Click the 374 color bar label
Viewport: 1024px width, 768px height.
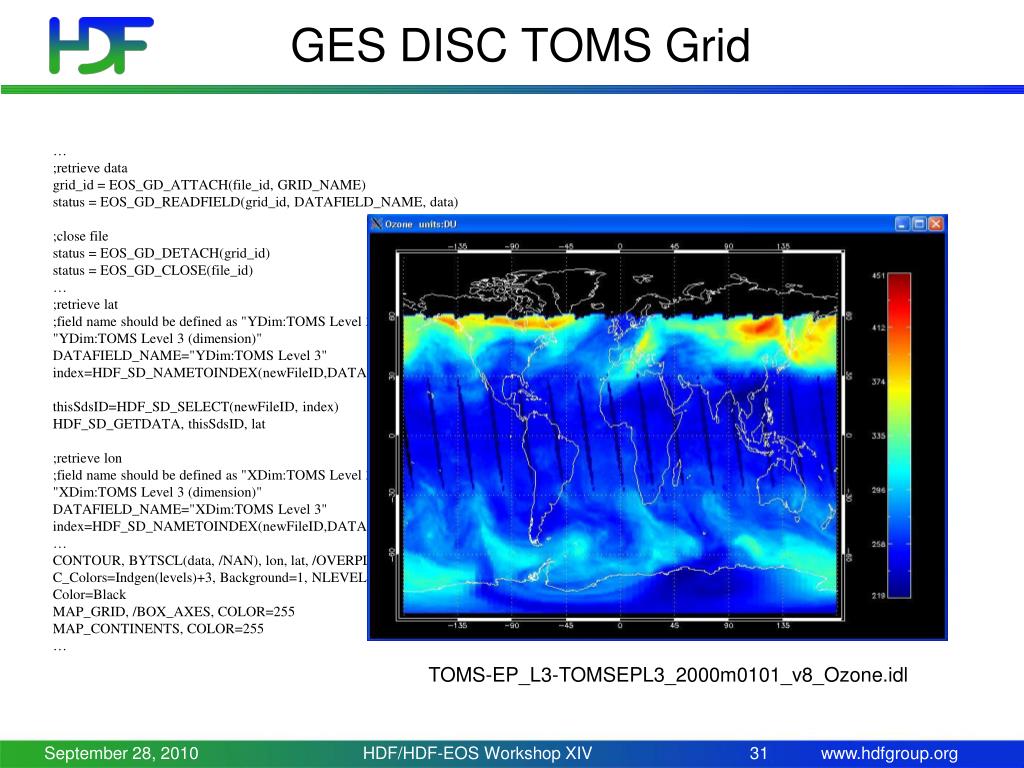[878, 381]
